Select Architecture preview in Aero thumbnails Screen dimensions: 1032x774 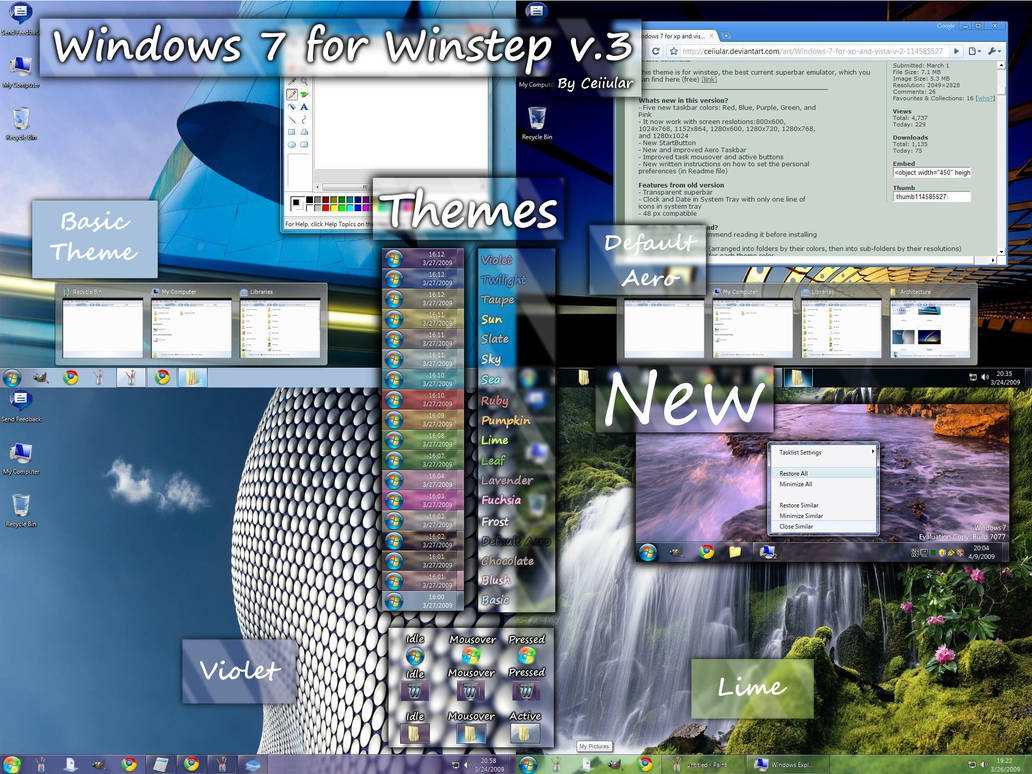tap(930, 323)
